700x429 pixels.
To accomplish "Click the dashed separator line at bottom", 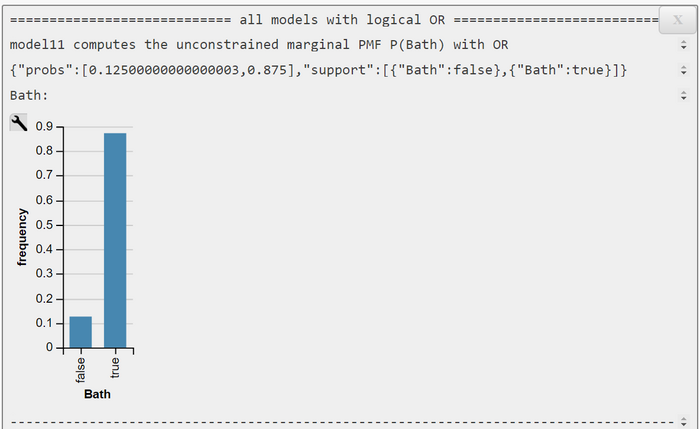I will tap(342, 421).
